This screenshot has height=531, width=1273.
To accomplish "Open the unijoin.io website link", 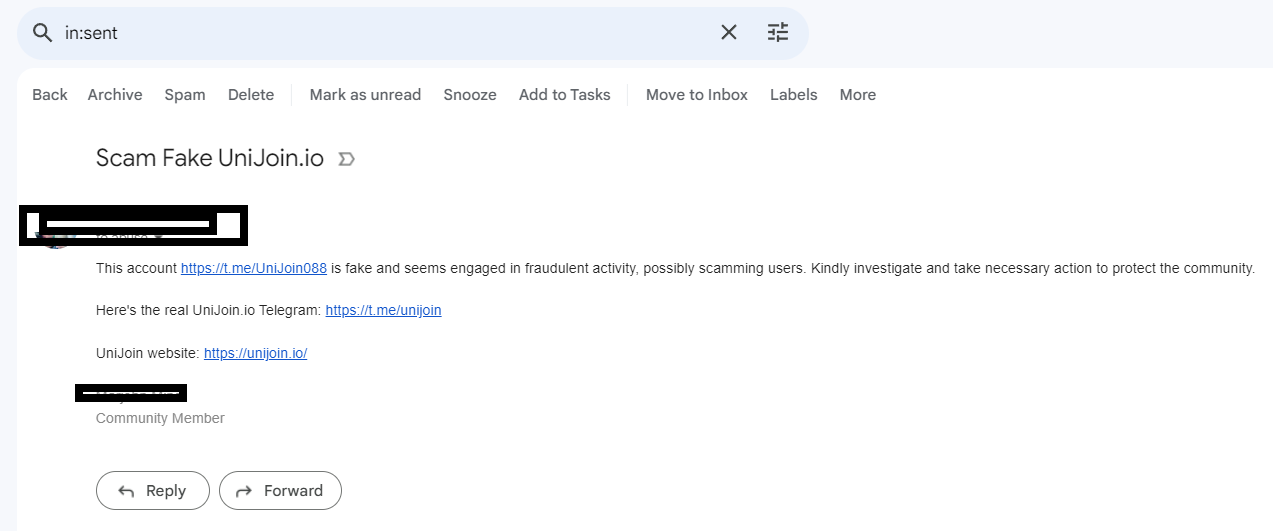I will [255, 353].
